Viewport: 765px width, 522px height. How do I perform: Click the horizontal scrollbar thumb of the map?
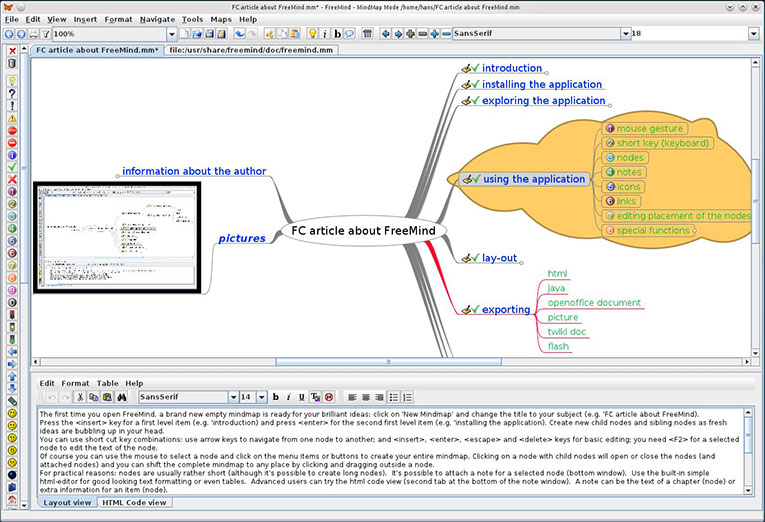pyautogui.click(x=388, y=362)
